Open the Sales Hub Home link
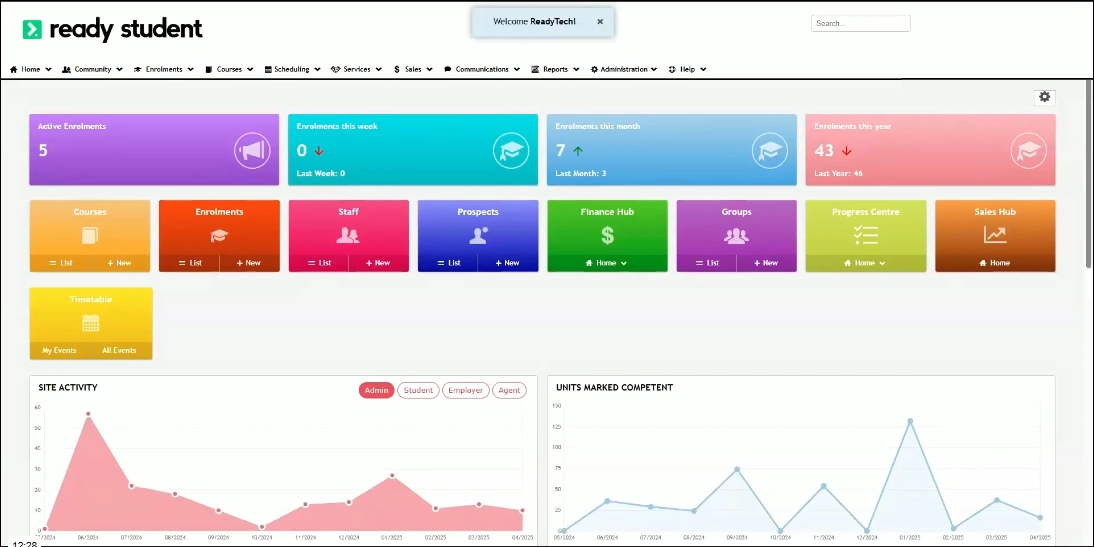Screen dimensions: 1094x547 click(x=995, y=263)
